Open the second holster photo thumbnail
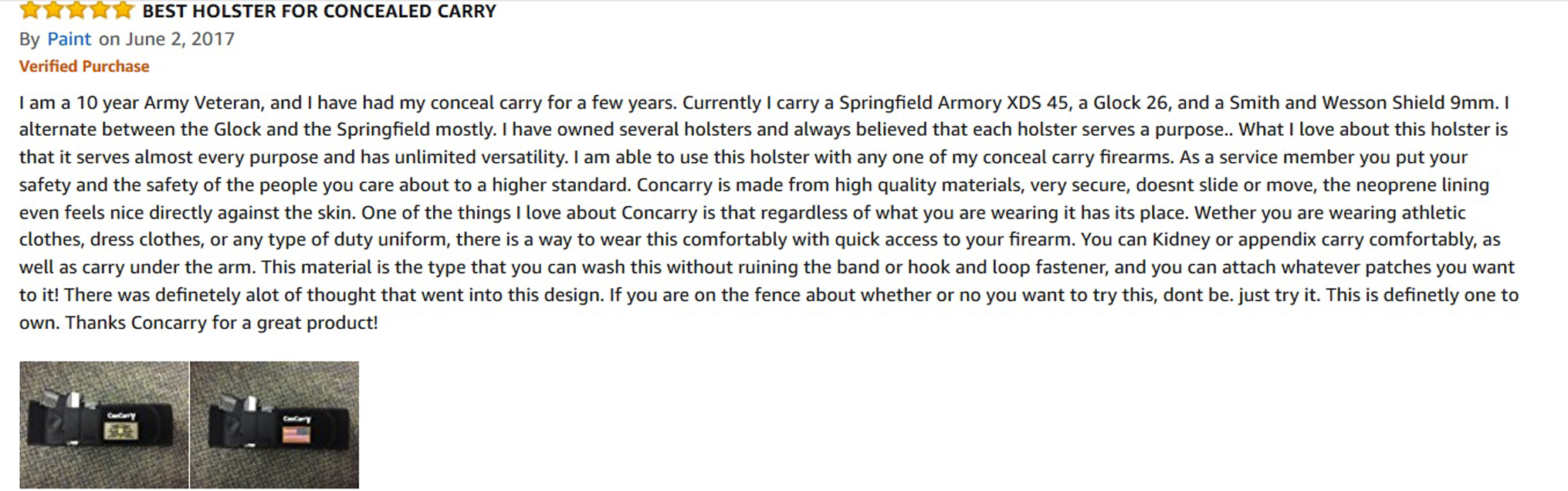1568x491 pixels. click(274, 425)
